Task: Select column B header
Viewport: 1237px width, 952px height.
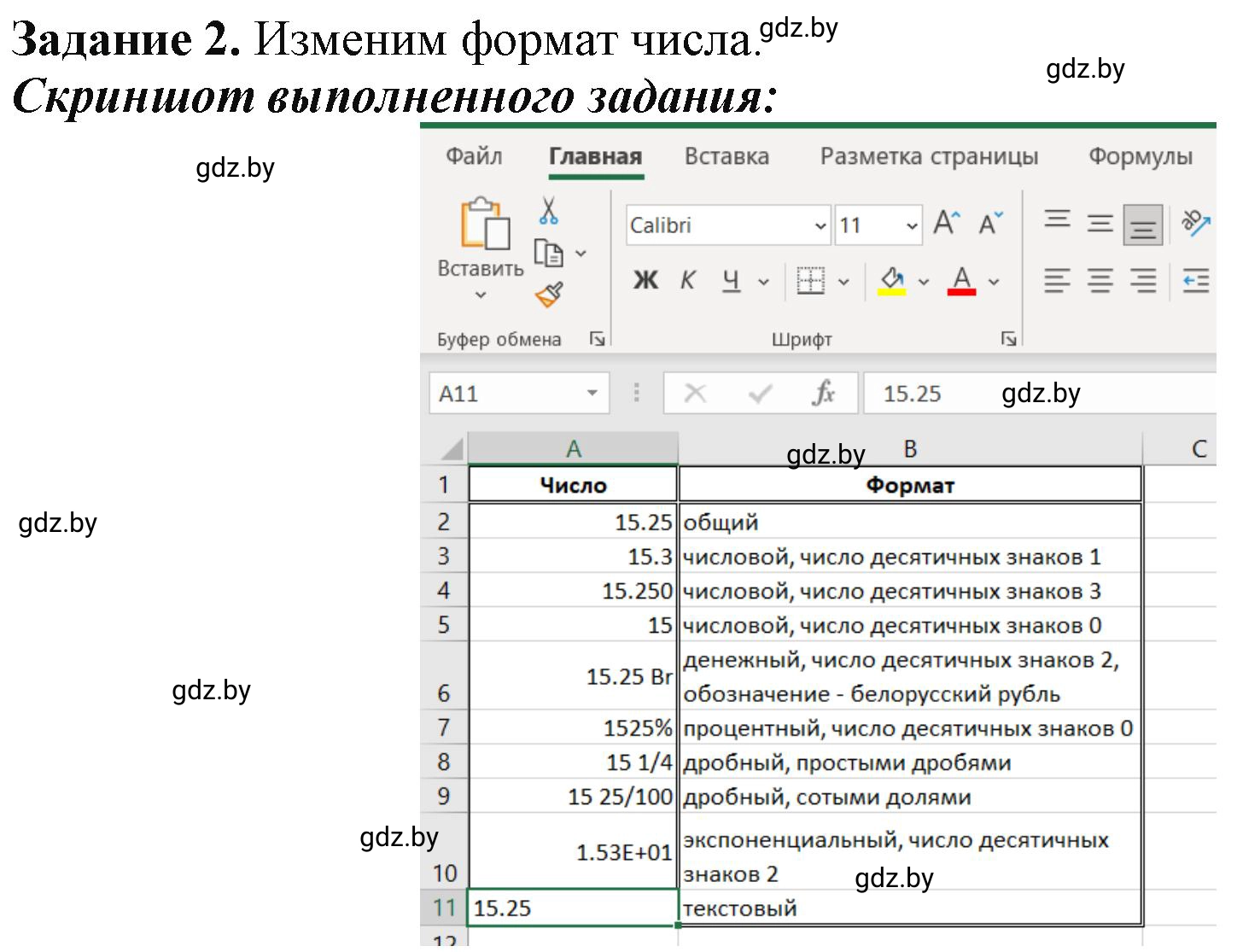Action: pos(910,449)
